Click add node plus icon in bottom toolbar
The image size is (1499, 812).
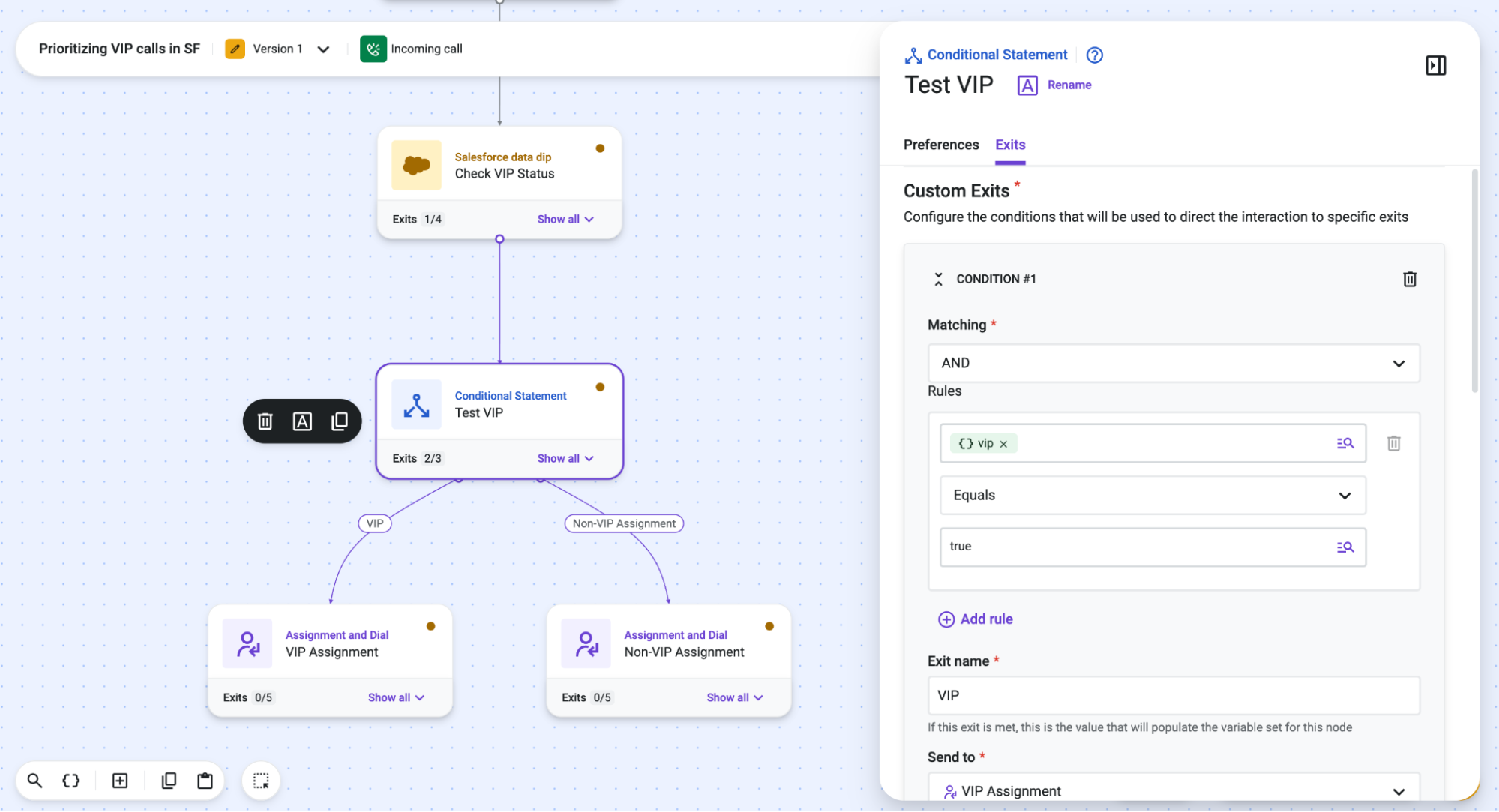[120, 781]
